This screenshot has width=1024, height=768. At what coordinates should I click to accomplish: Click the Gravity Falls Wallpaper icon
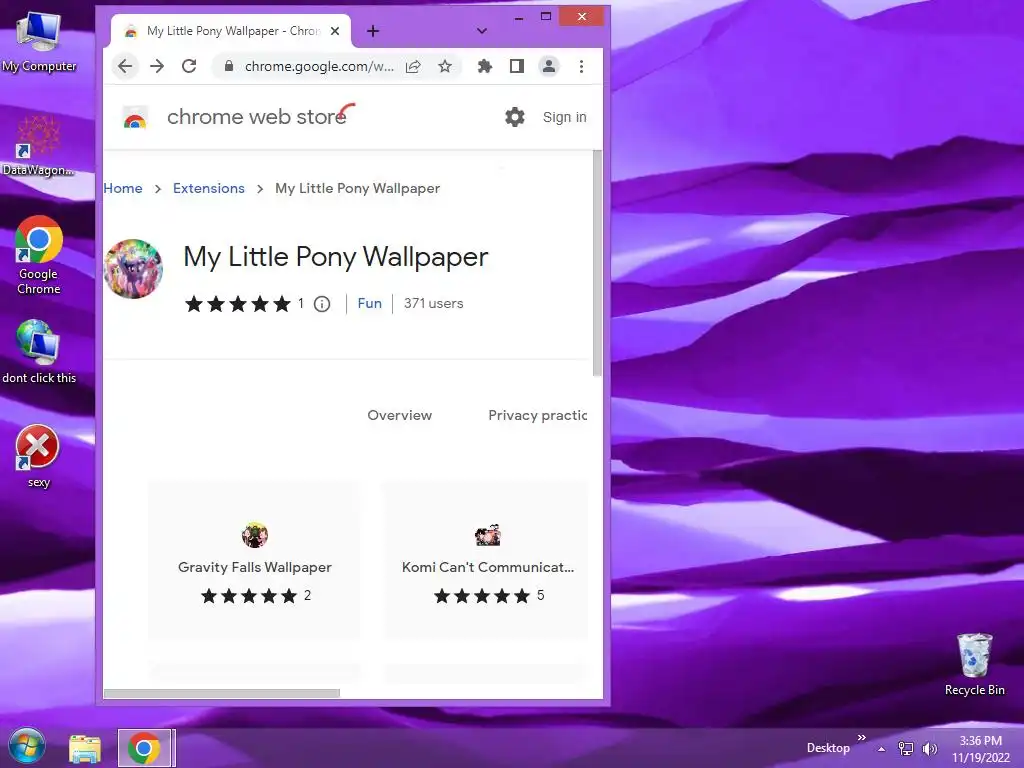coord(255,535)
